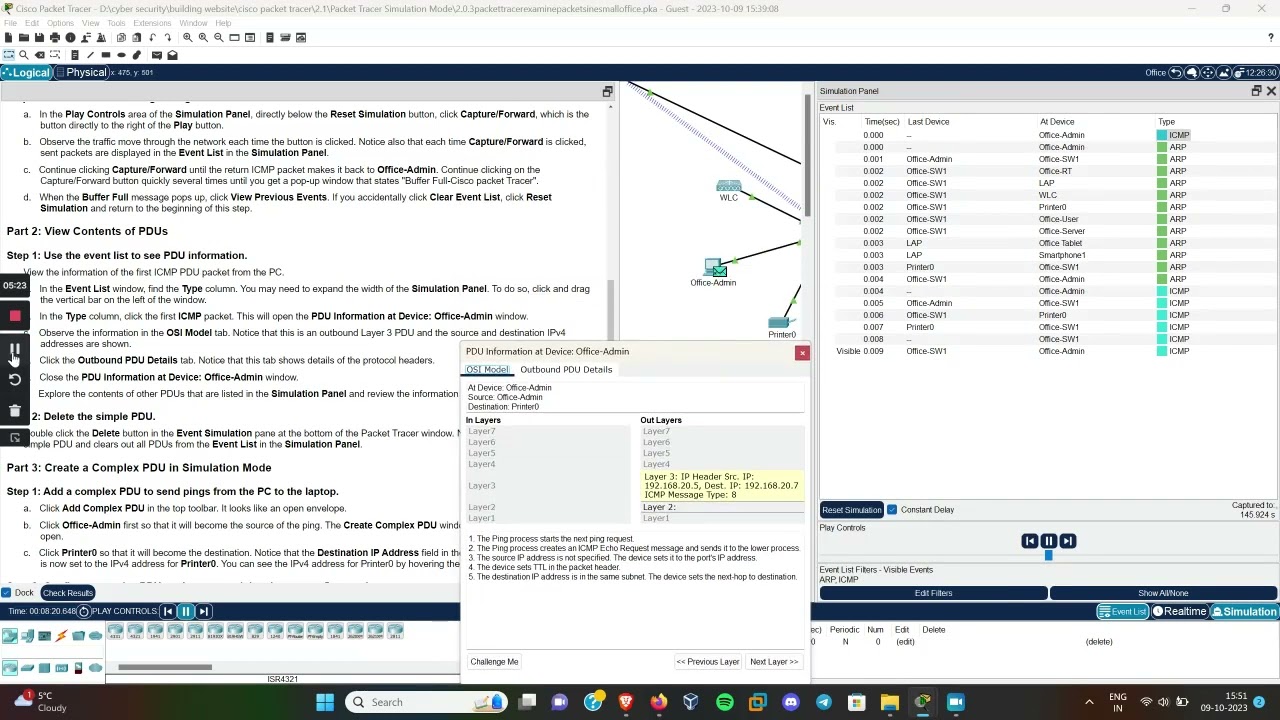1280x720 pixels.
Task: Switch to Realtime mode
Action: [1179, 612]
